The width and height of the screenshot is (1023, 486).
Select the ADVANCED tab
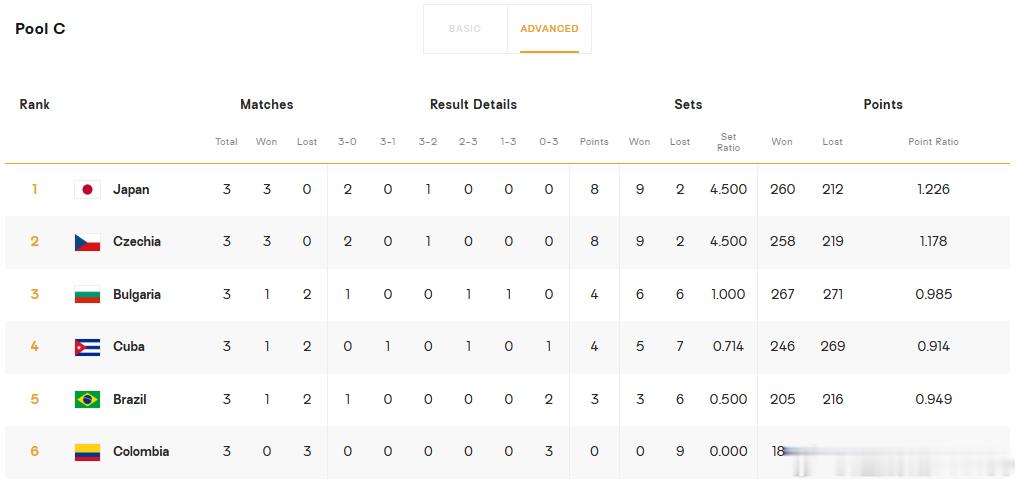tap(549, 29)
